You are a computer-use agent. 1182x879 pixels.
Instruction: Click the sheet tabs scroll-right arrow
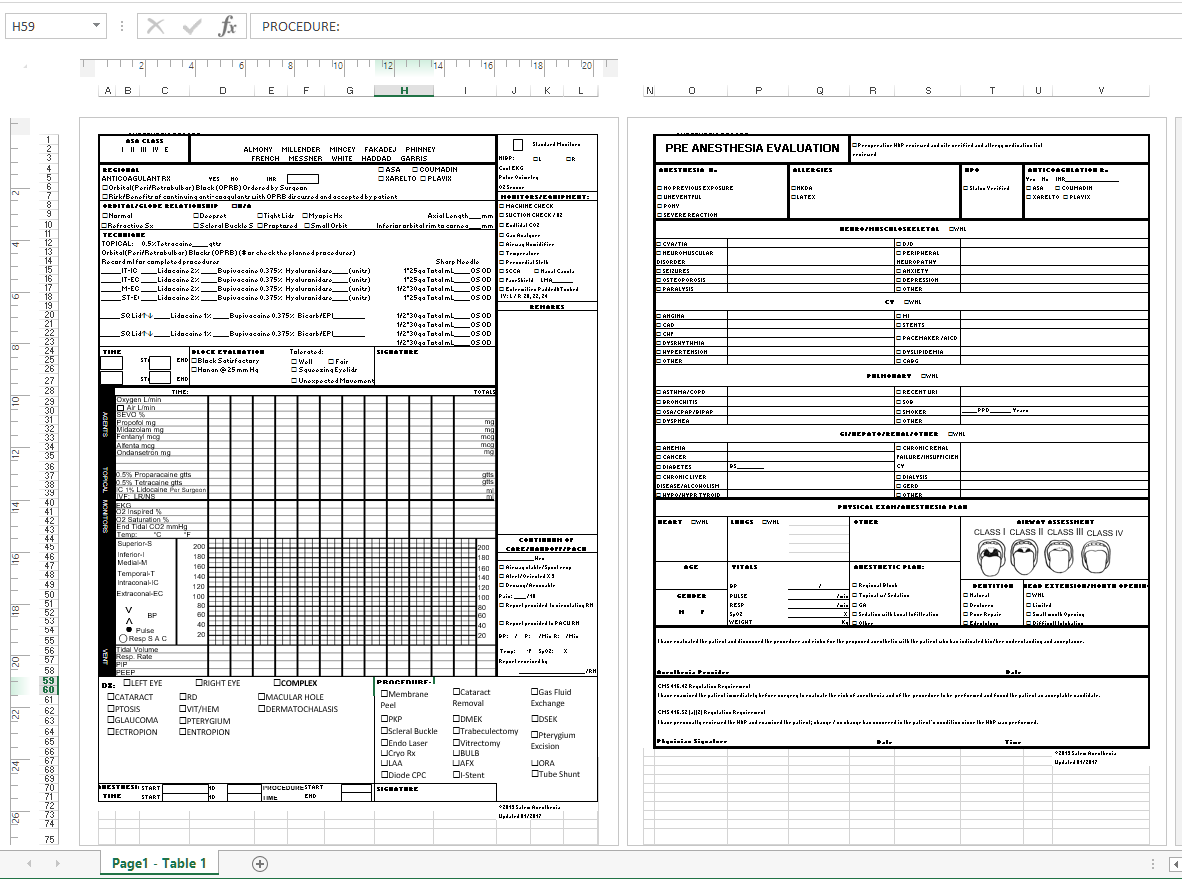point(57,864)
